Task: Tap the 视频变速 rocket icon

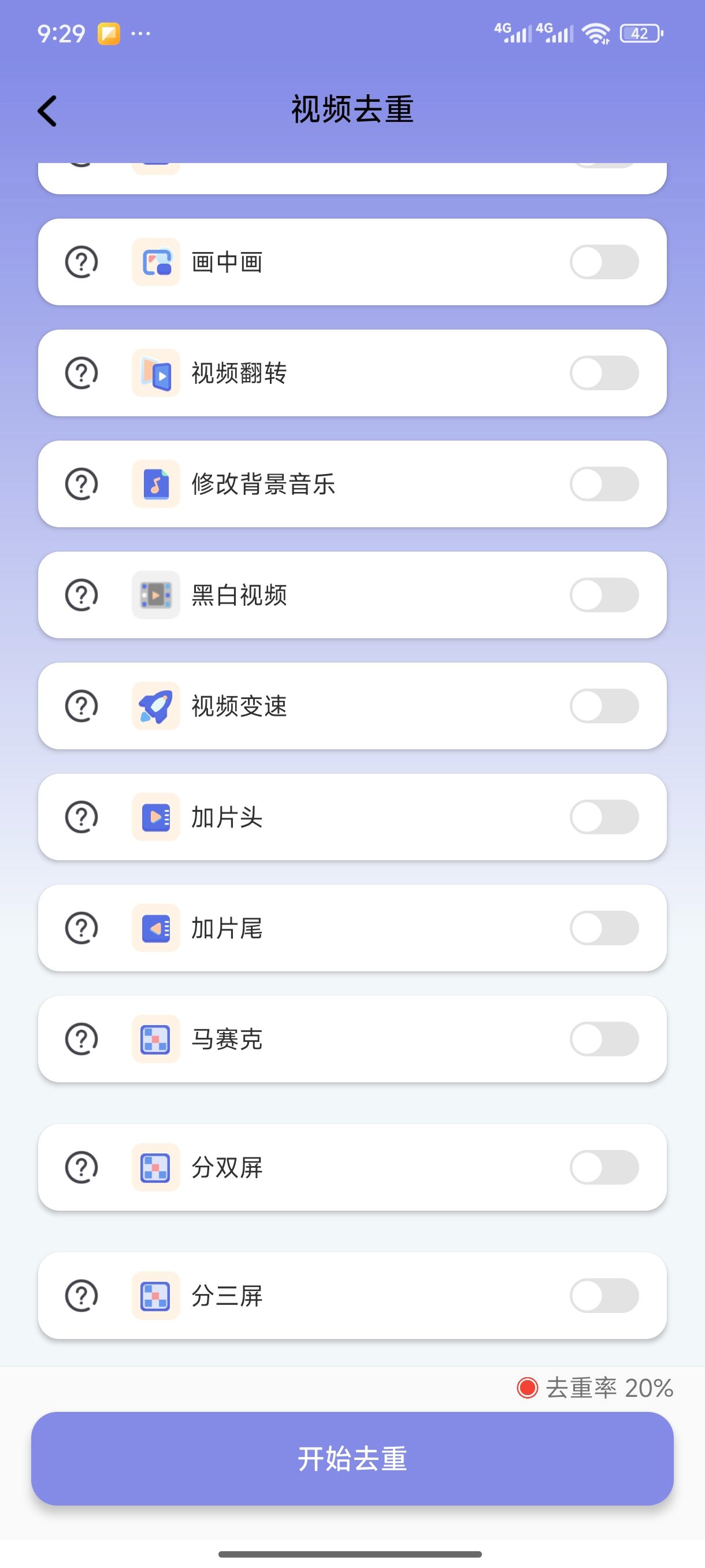Action: [x=155, y=706]
